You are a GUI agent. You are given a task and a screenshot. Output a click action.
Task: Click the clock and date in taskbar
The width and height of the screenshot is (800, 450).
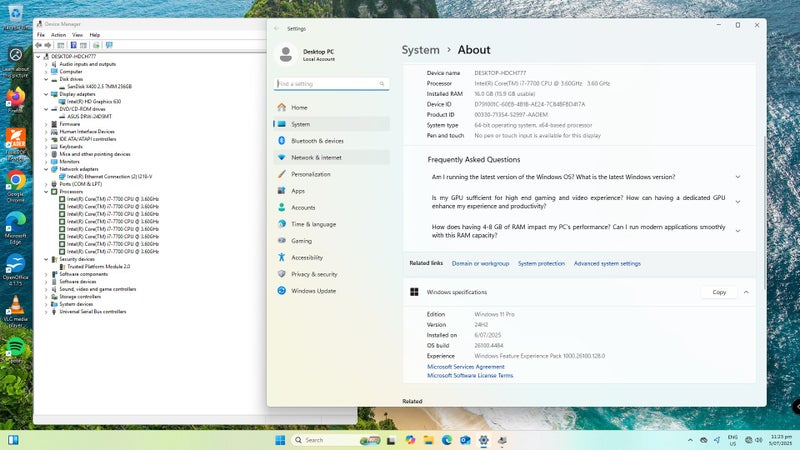point(781,440)
